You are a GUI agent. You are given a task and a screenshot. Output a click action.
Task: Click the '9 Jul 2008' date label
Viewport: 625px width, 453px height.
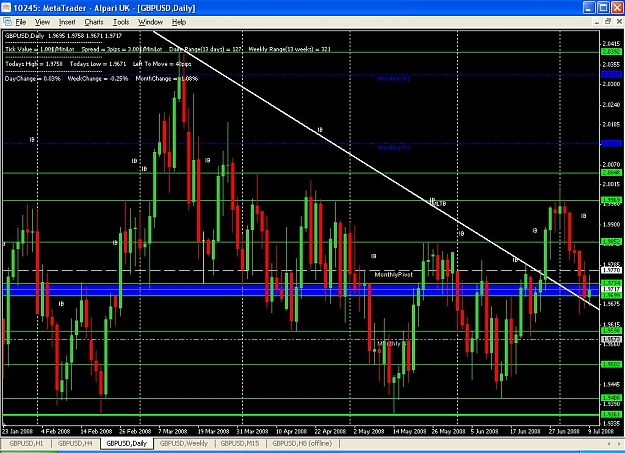click(x=601, y=431)
